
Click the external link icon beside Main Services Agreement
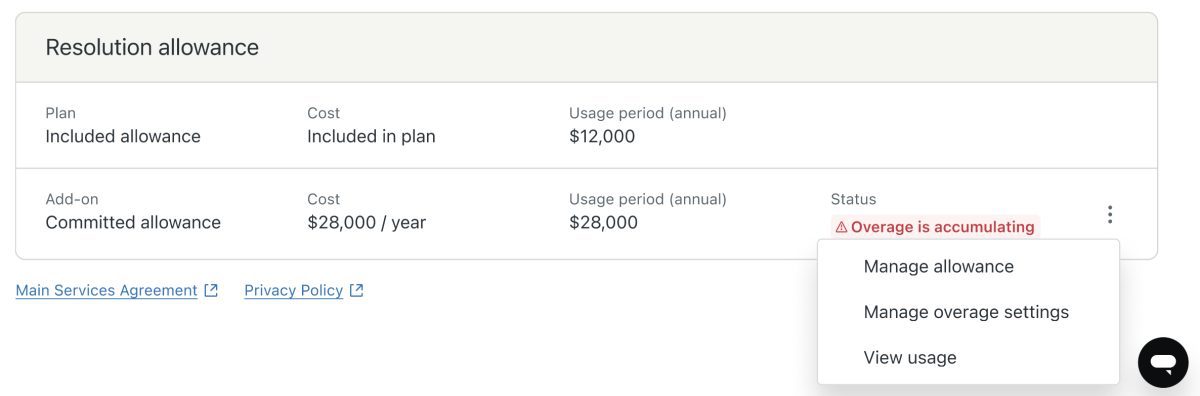coord(211,290)
